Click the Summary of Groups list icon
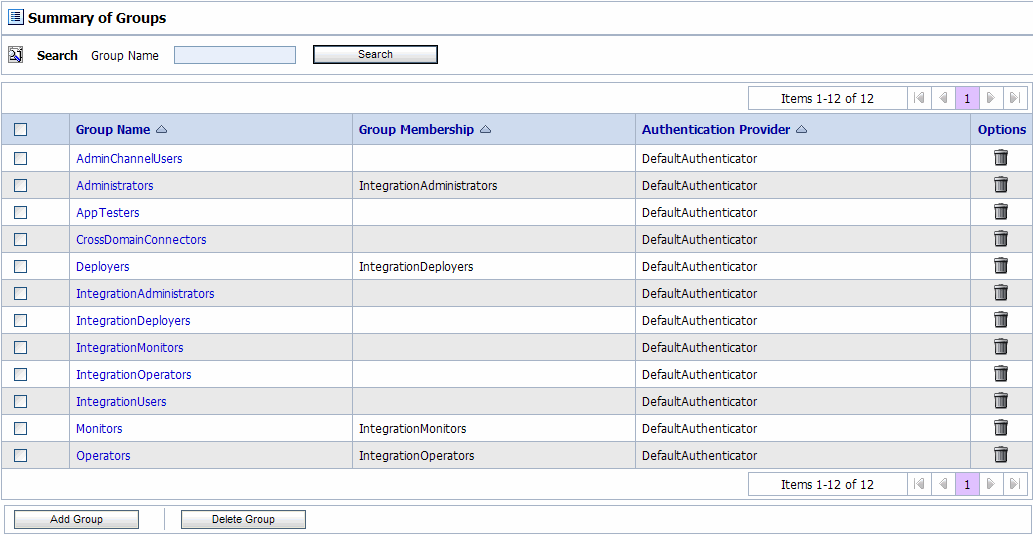Screen dimensions: 1033x535 click(15, 18)
